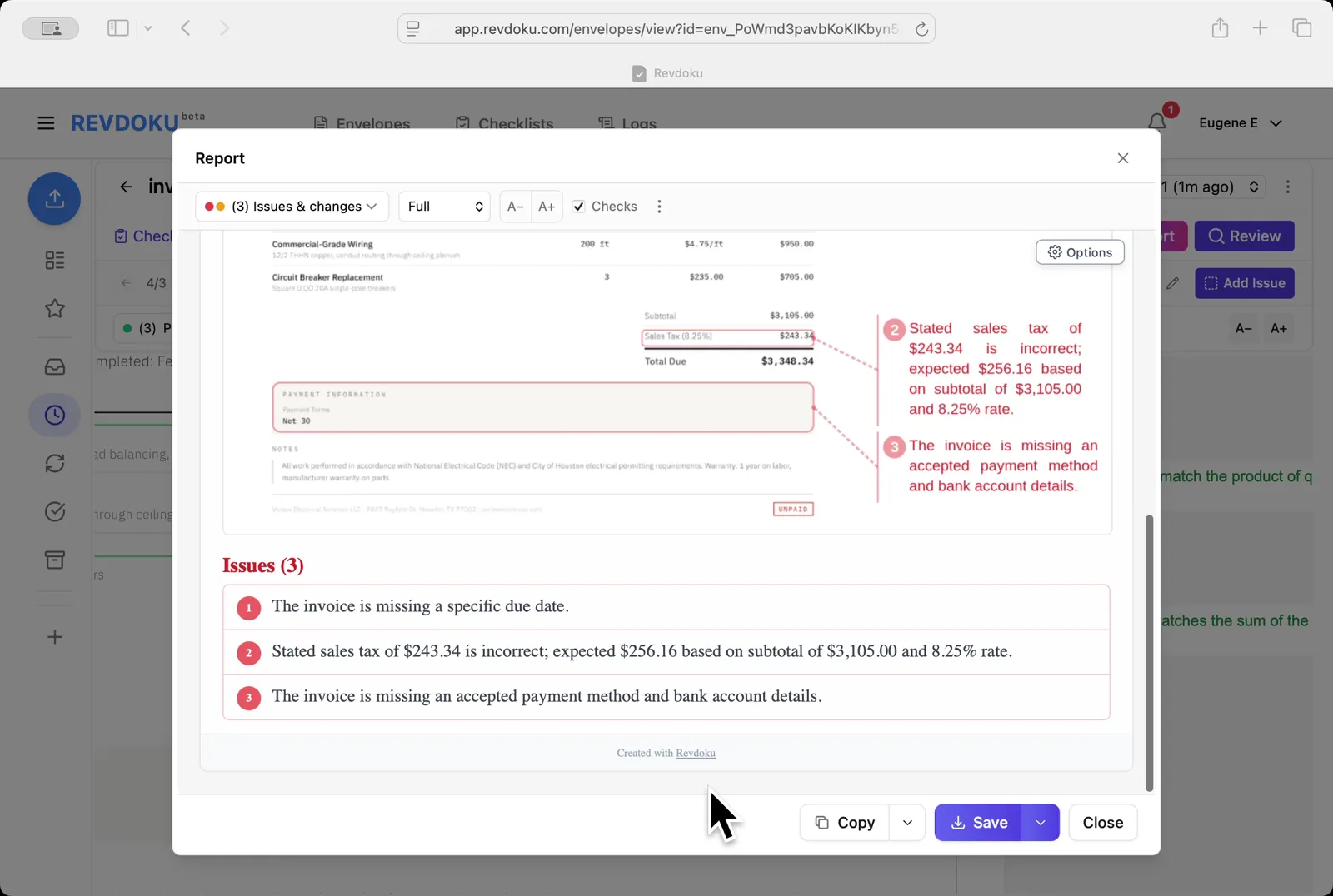Open Options on the report preview
1333x896 pixels.
pos(1081,251)
